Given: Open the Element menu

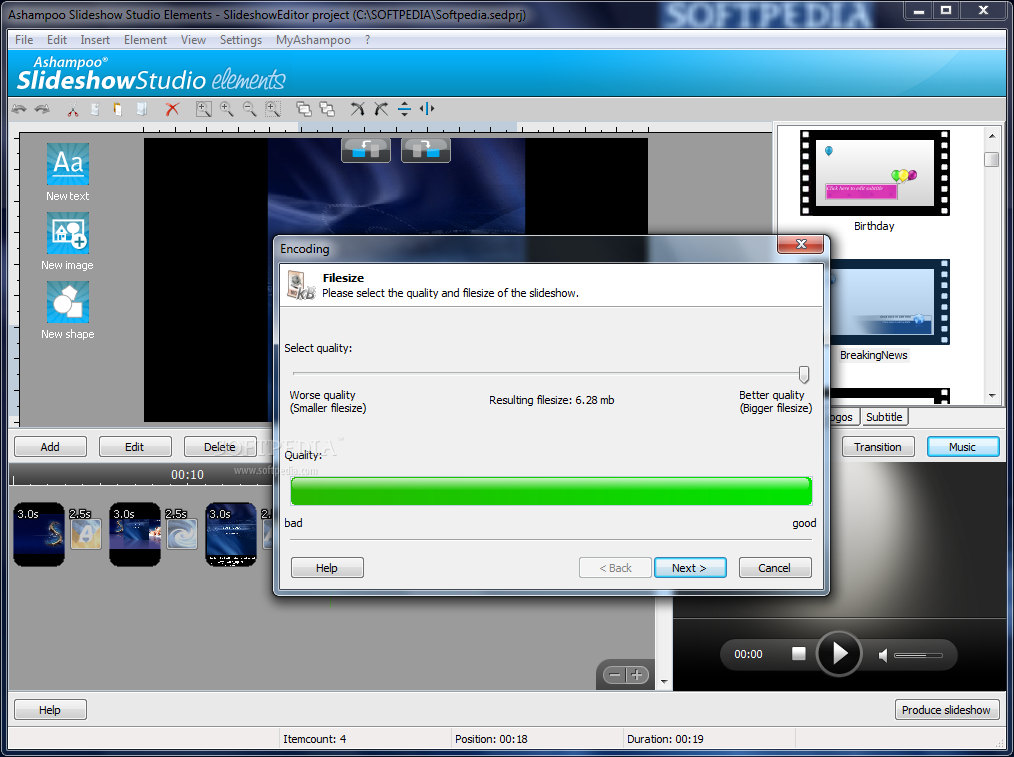Looking at the screenshot, I should point(146,40).
